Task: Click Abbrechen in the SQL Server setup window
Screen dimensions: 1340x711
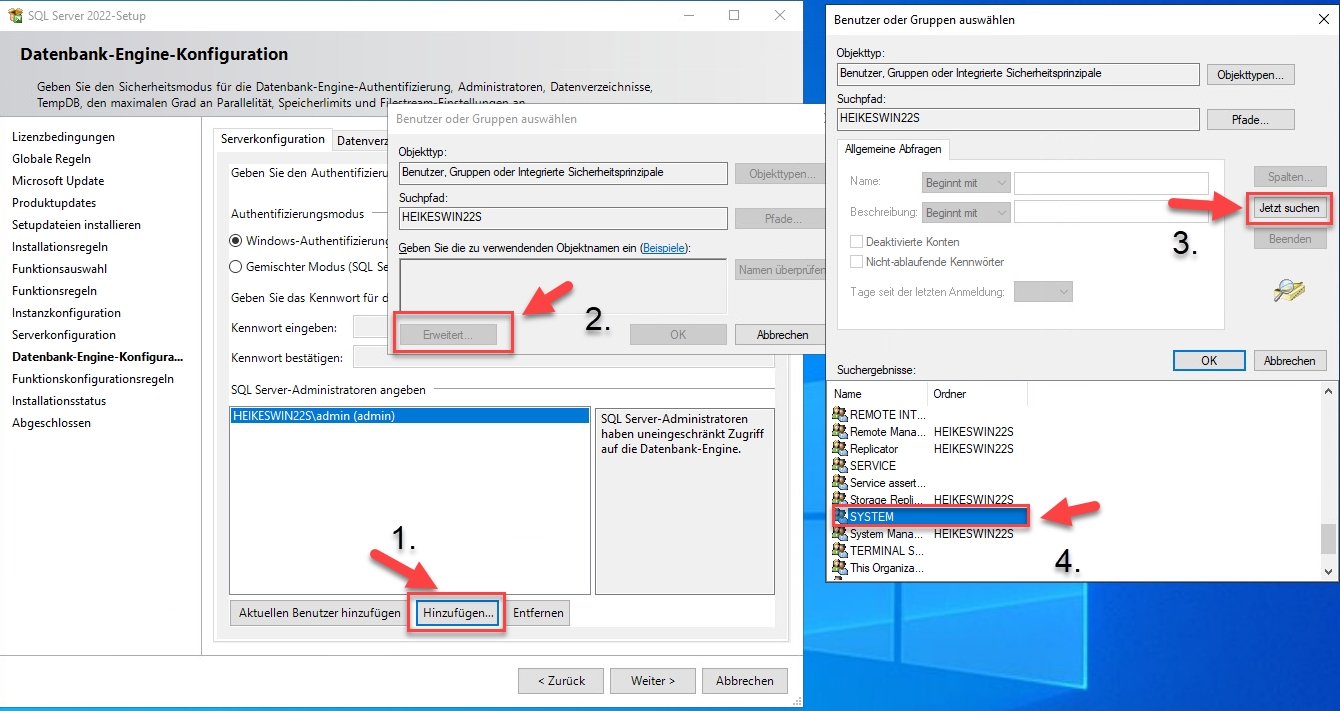Action: (x=744, y=681)
